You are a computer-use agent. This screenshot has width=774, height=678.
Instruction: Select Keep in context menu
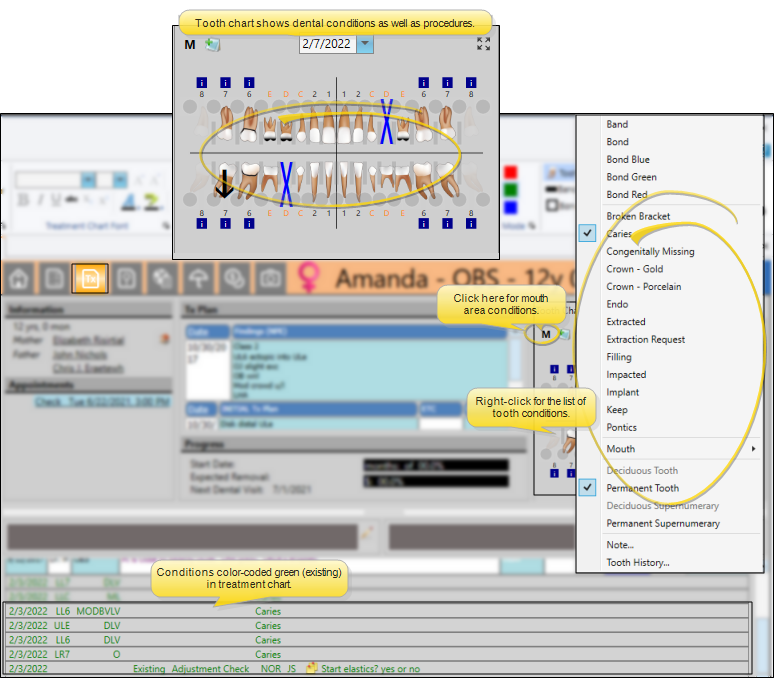point(617,410)
